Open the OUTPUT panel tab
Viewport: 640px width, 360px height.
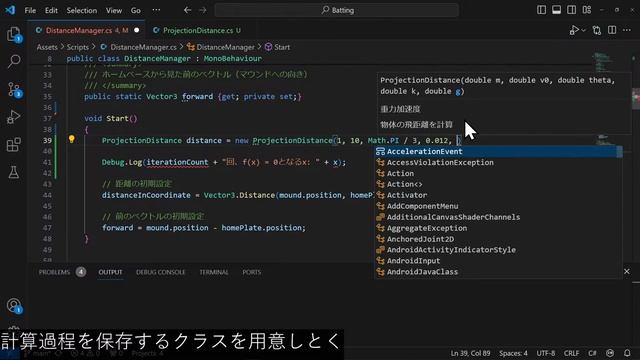[x=110, y=272]
